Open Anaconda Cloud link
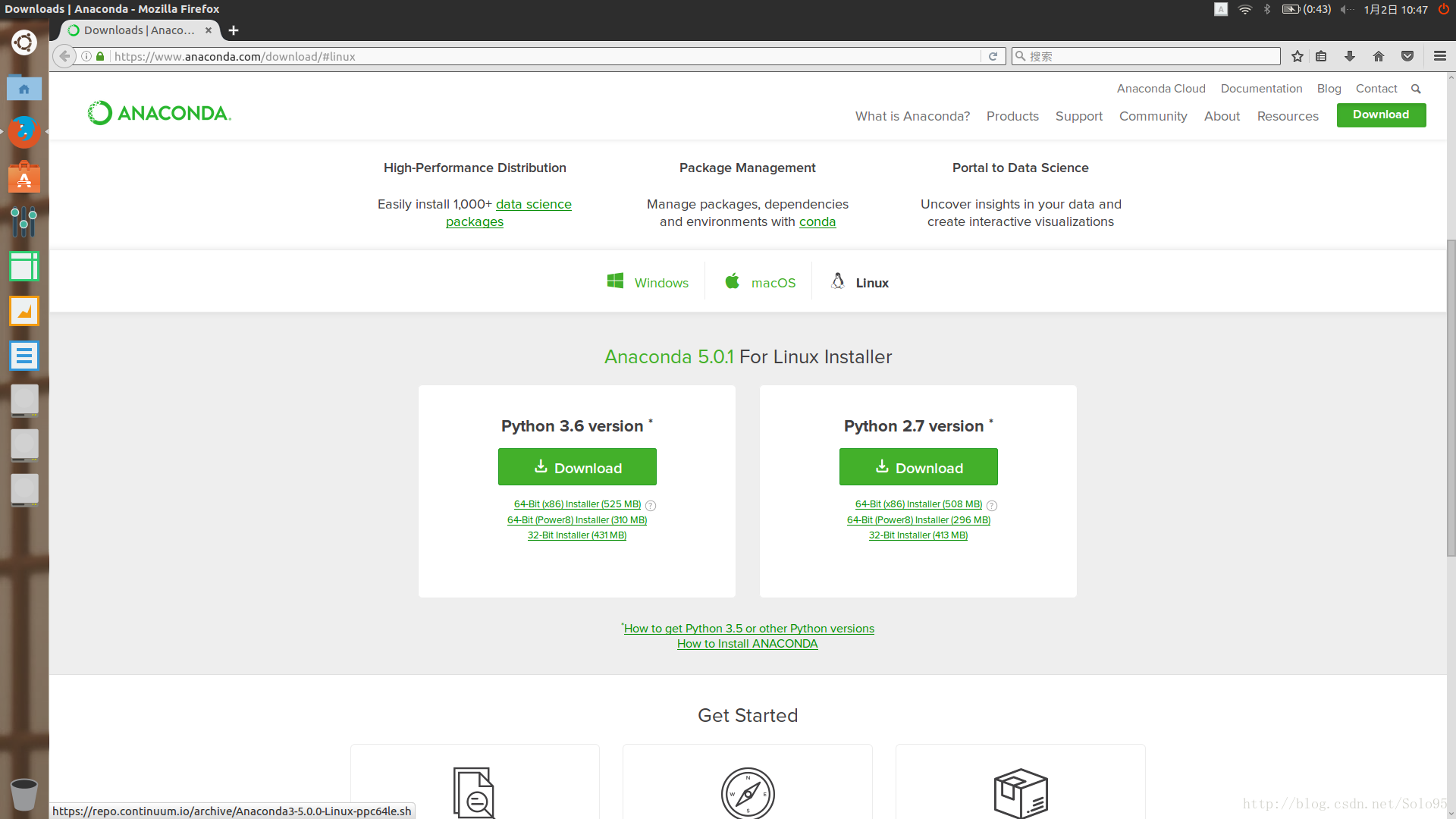Viewport: 1456px width, 819px height. [1161, 89]
